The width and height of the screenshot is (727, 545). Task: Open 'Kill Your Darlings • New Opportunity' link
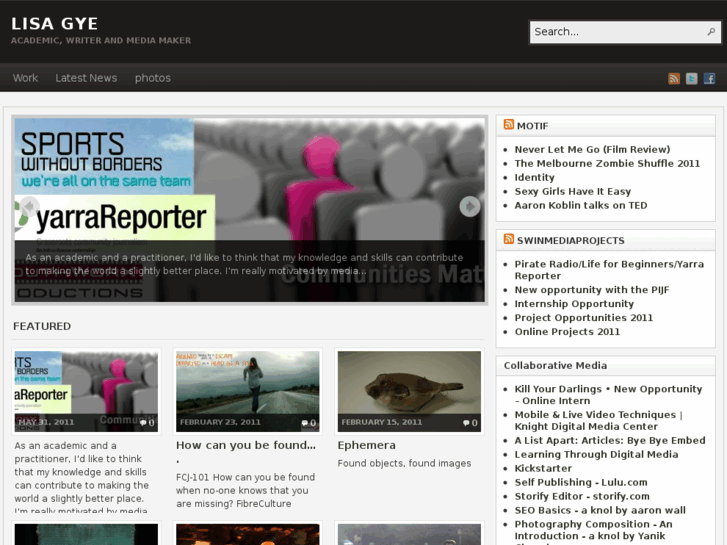click(608, 395)
